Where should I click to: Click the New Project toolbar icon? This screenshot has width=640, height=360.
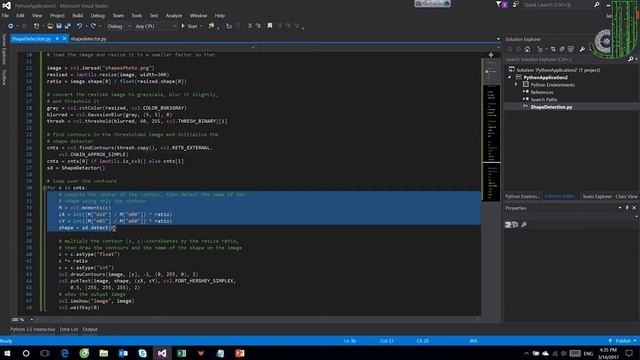tap(37, 26)
